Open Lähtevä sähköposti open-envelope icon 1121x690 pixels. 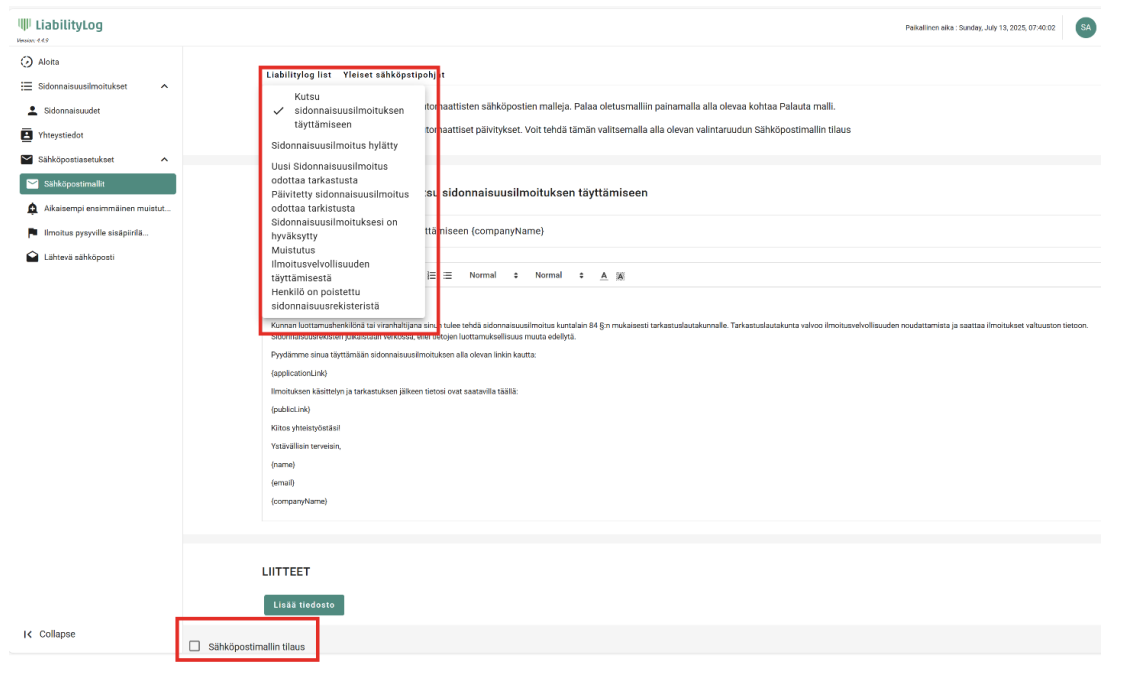[x=33, y=257]
